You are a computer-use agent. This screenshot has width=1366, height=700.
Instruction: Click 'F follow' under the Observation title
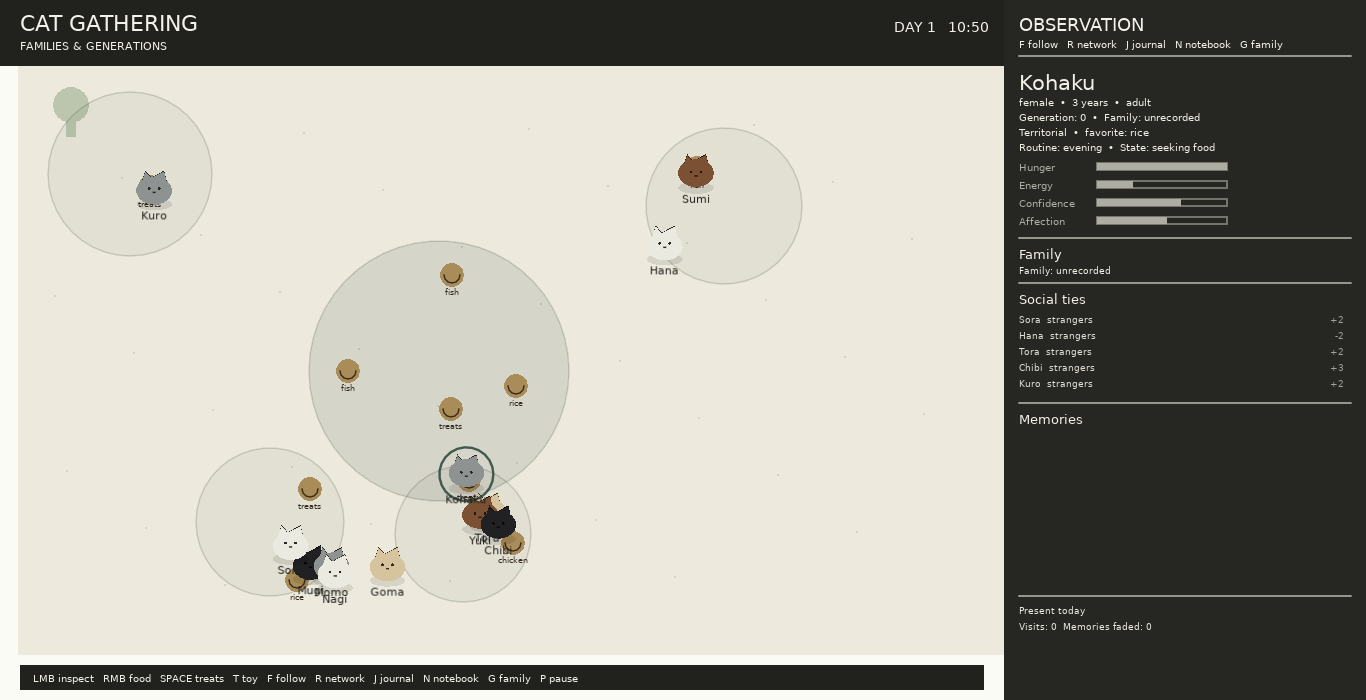[x=1038, y=45]
